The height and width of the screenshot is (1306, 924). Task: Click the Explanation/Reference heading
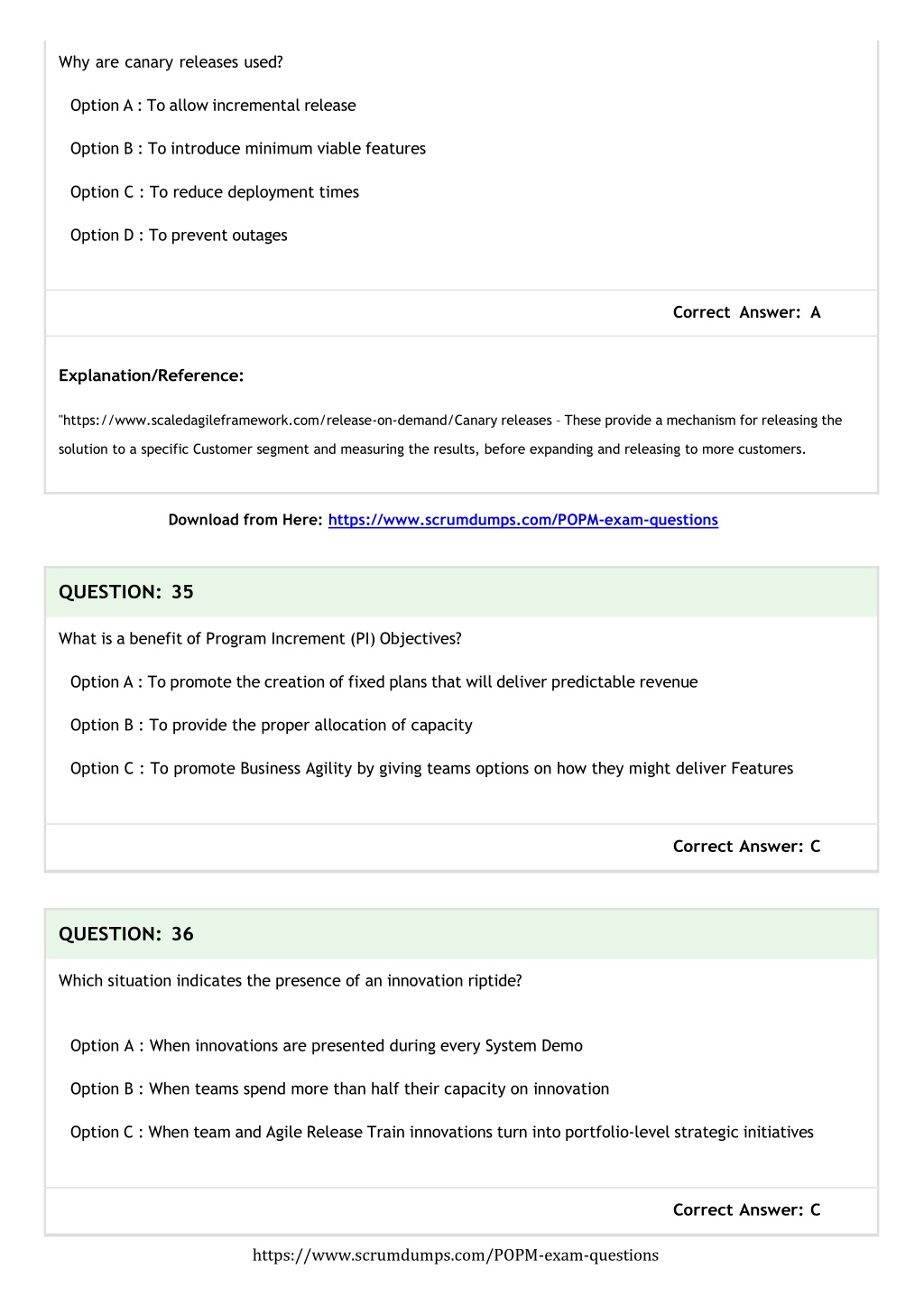tap(152, 375)
